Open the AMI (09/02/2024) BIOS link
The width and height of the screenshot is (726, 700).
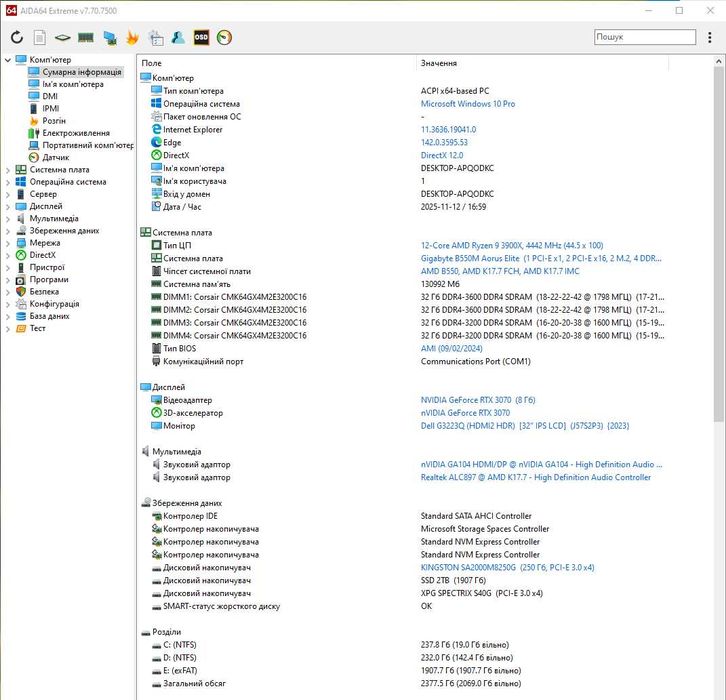click(451, 349)
